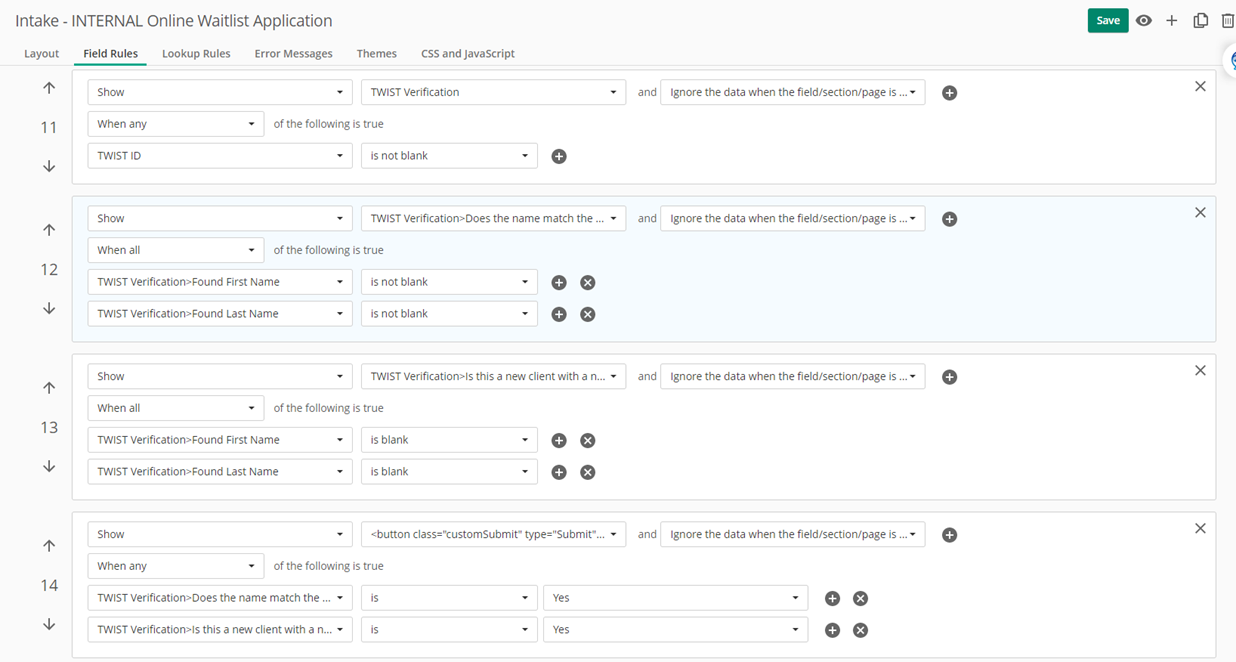This screenshot has width=1236, height=662.
Task: Add action to rule 14 customSubmit row
Action: point(950,535)
